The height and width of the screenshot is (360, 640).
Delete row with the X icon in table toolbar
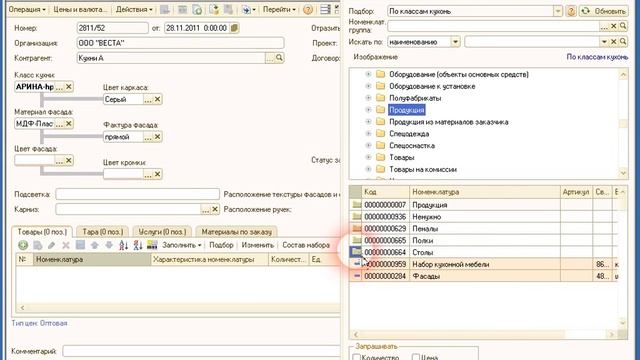[66, 245]
